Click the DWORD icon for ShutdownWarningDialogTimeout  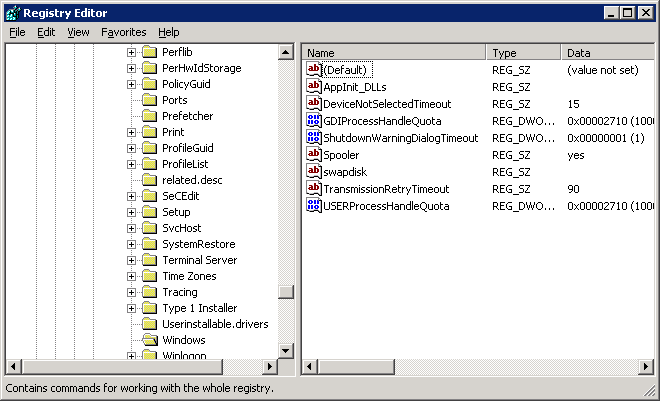[x=313, y=138]
